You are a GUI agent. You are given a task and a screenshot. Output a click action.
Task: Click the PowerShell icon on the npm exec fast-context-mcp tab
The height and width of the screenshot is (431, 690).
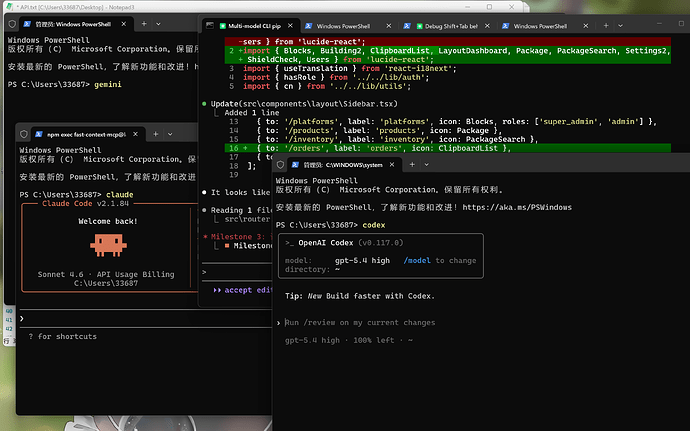[x=39, y=134]
